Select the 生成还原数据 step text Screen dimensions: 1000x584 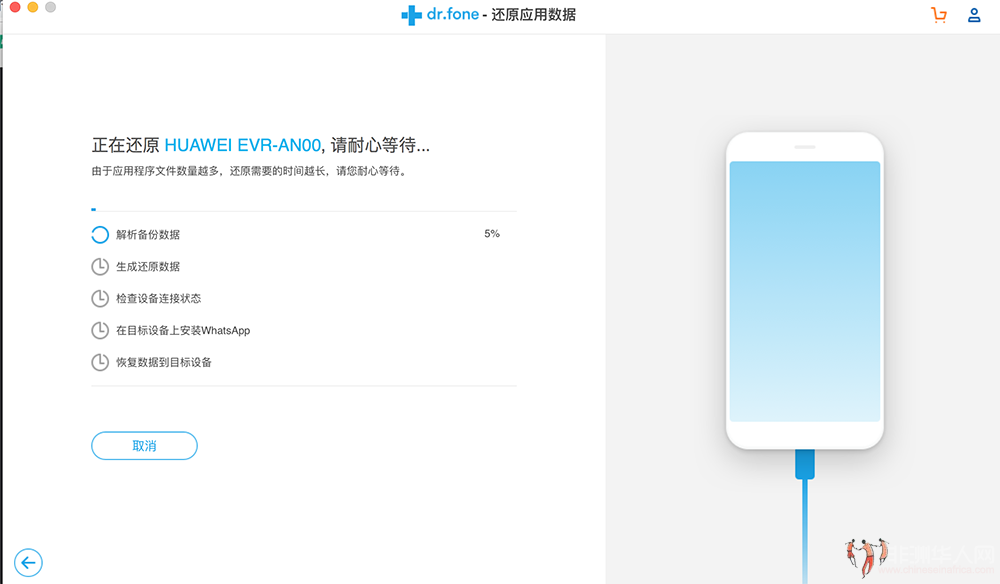(x=148, y=266)
